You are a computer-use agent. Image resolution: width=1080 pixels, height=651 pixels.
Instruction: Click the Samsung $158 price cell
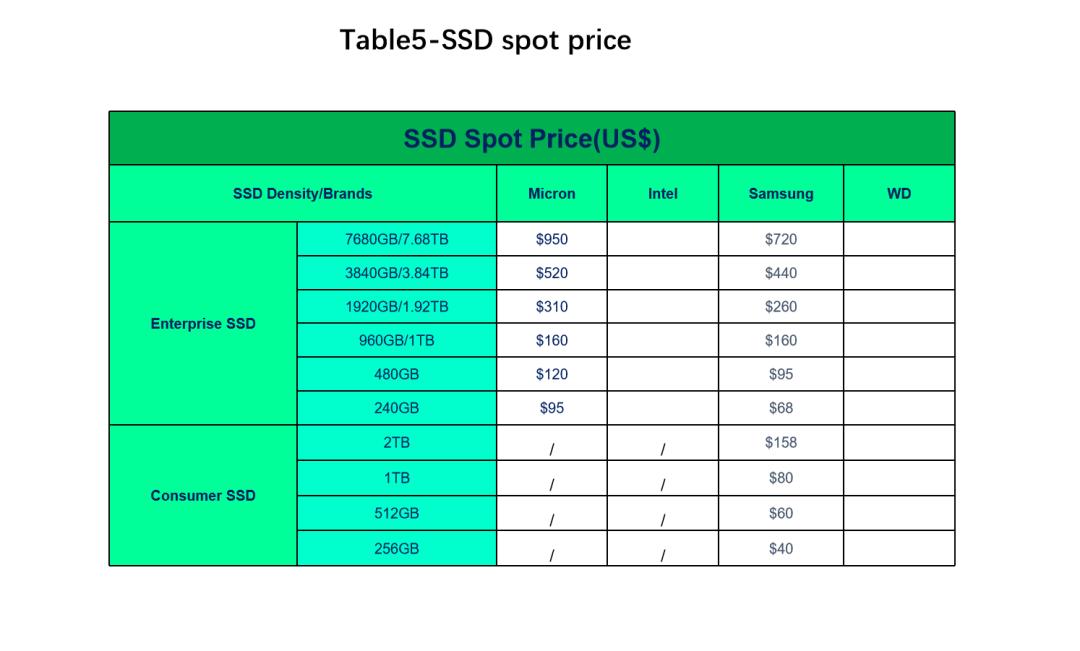pos(781,442)
